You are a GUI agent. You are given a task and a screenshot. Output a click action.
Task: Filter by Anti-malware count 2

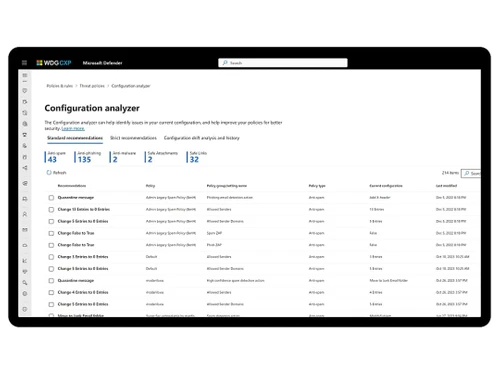tap(123, 157)
